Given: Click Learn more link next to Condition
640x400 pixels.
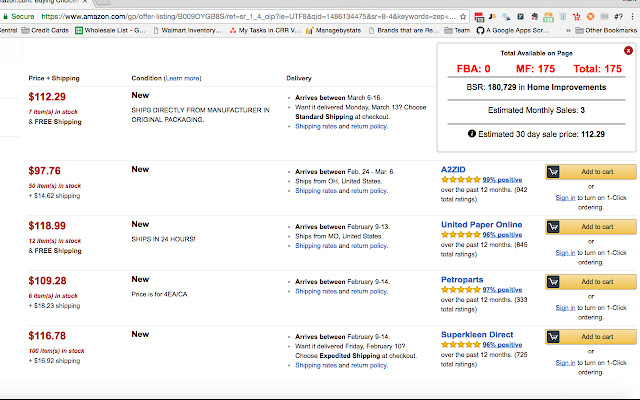Looking at the screenshot, I should pos(182,77).
